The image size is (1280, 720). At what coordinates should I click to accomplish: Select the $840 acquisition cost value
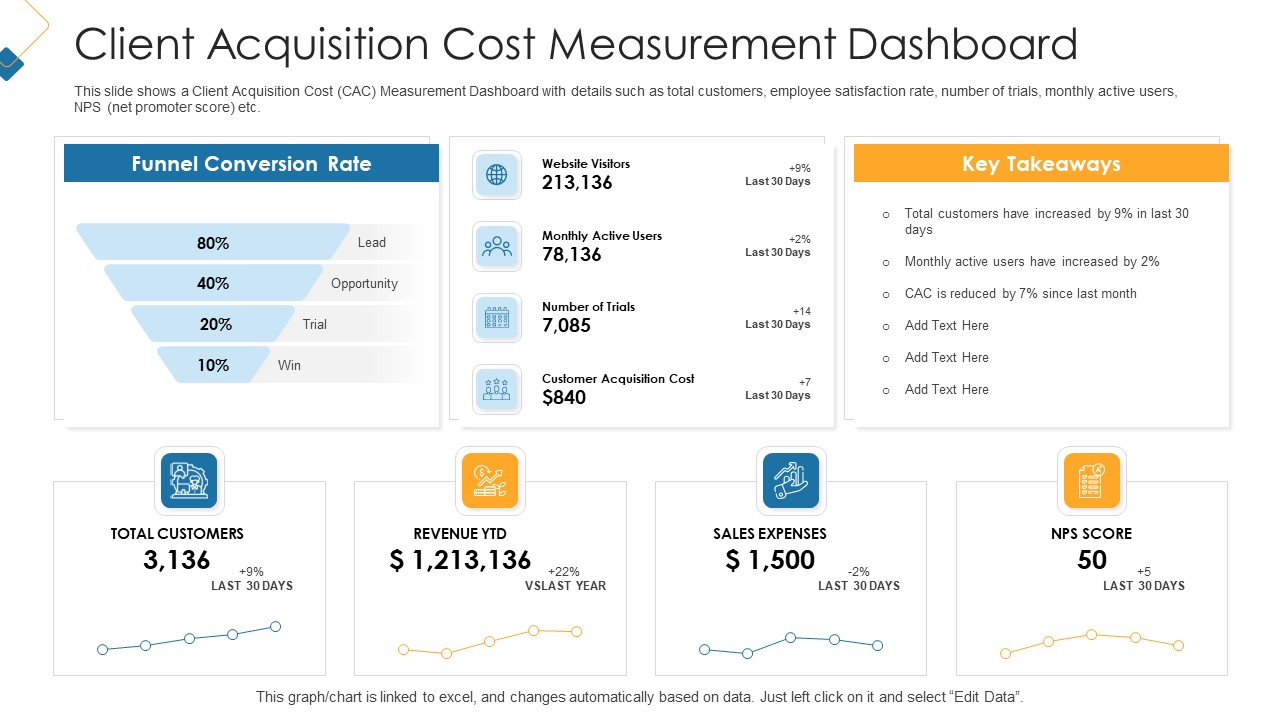[564, 398]
